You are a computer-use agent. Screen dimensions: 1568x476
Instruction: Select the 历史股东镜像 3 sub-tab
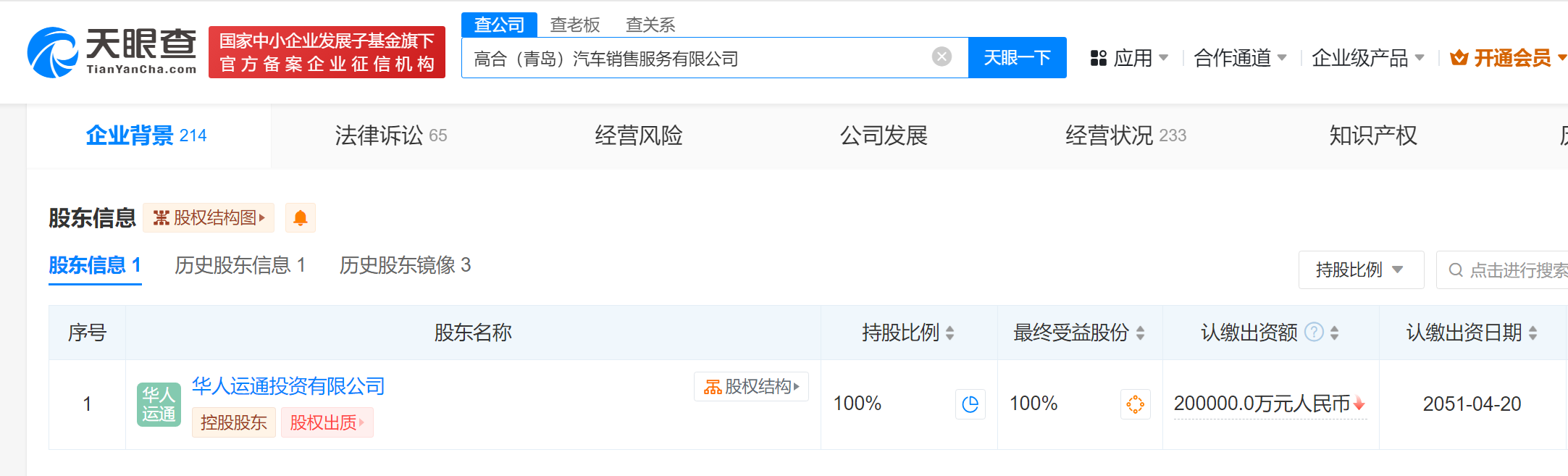point(406,265)
